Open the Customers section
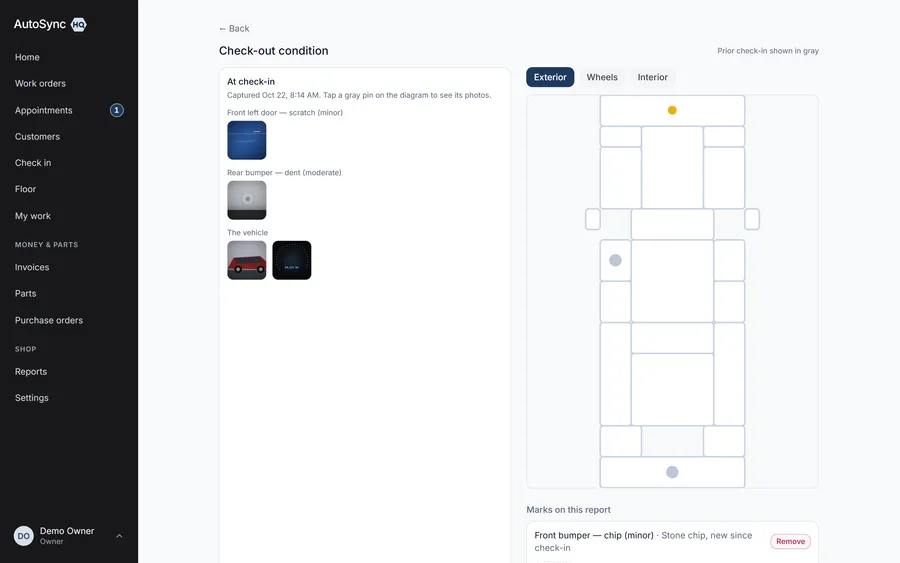 tap(37, 137)
